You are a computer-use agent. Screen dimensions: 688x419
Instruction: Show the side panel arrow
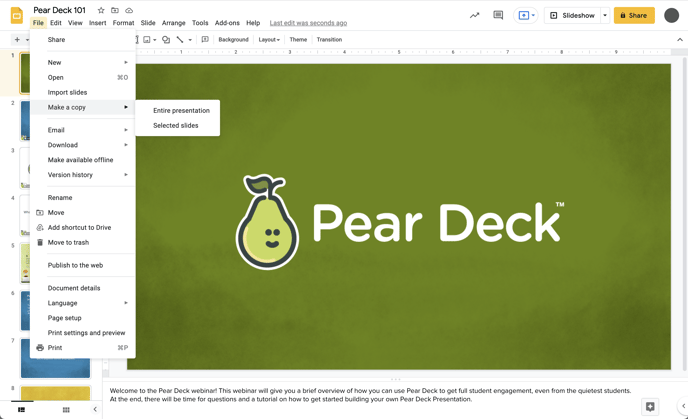[683, 406]
